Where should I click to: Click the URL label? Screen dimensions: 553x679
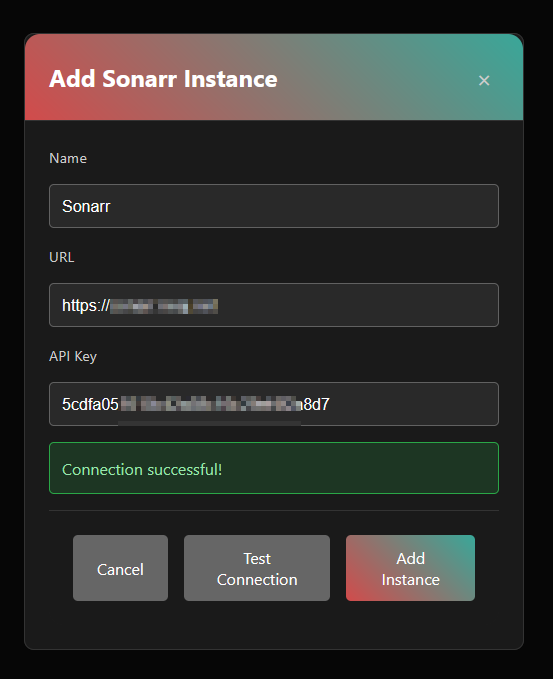61,257
